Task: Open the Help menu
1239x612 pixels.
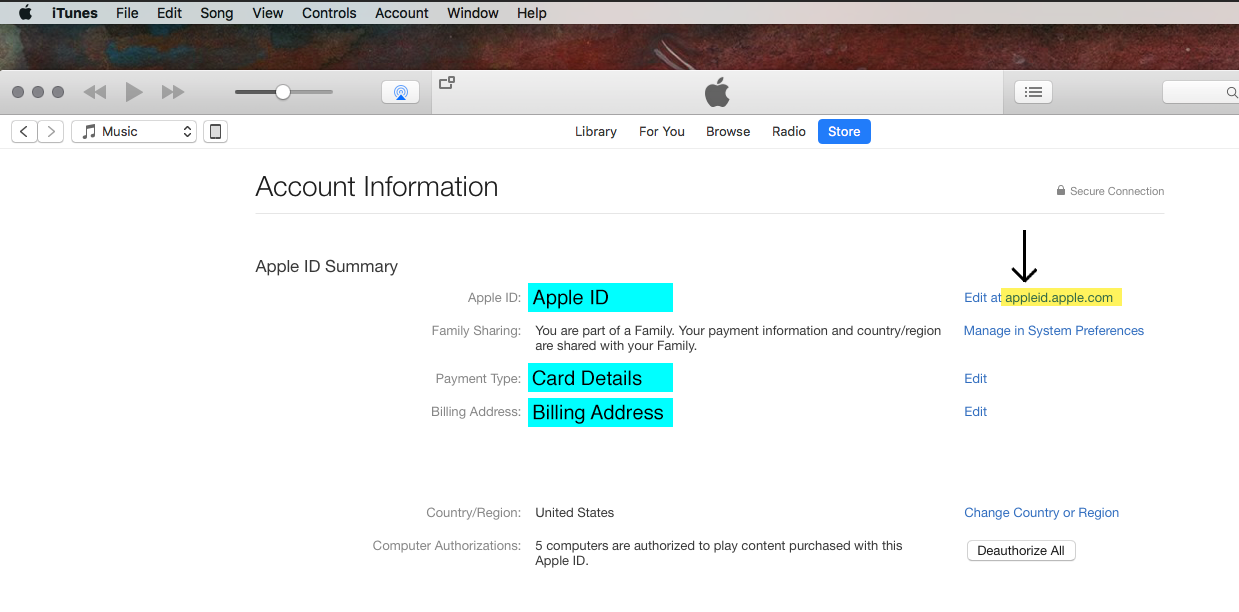Action: tap(532, 13)
